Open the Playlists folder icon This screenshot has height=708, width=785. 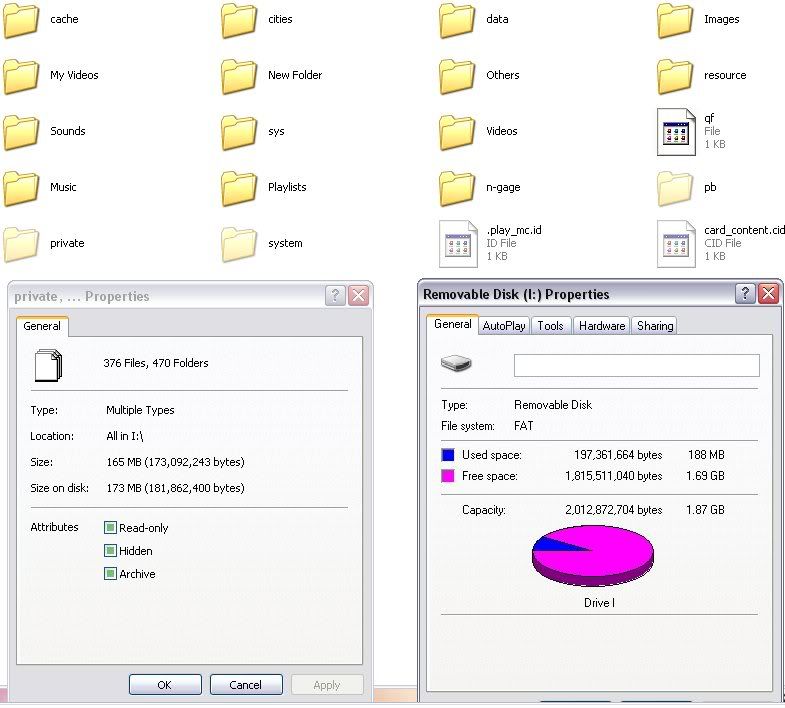point(239,187)
